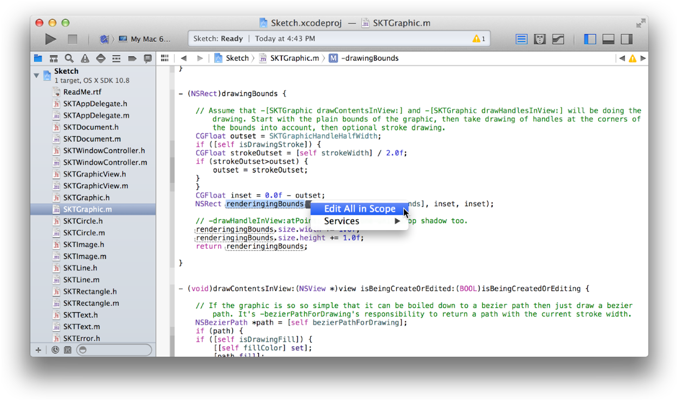Show the Issue navigator
The width and height of the screenshot is (678, 401).
pos(85,58)
